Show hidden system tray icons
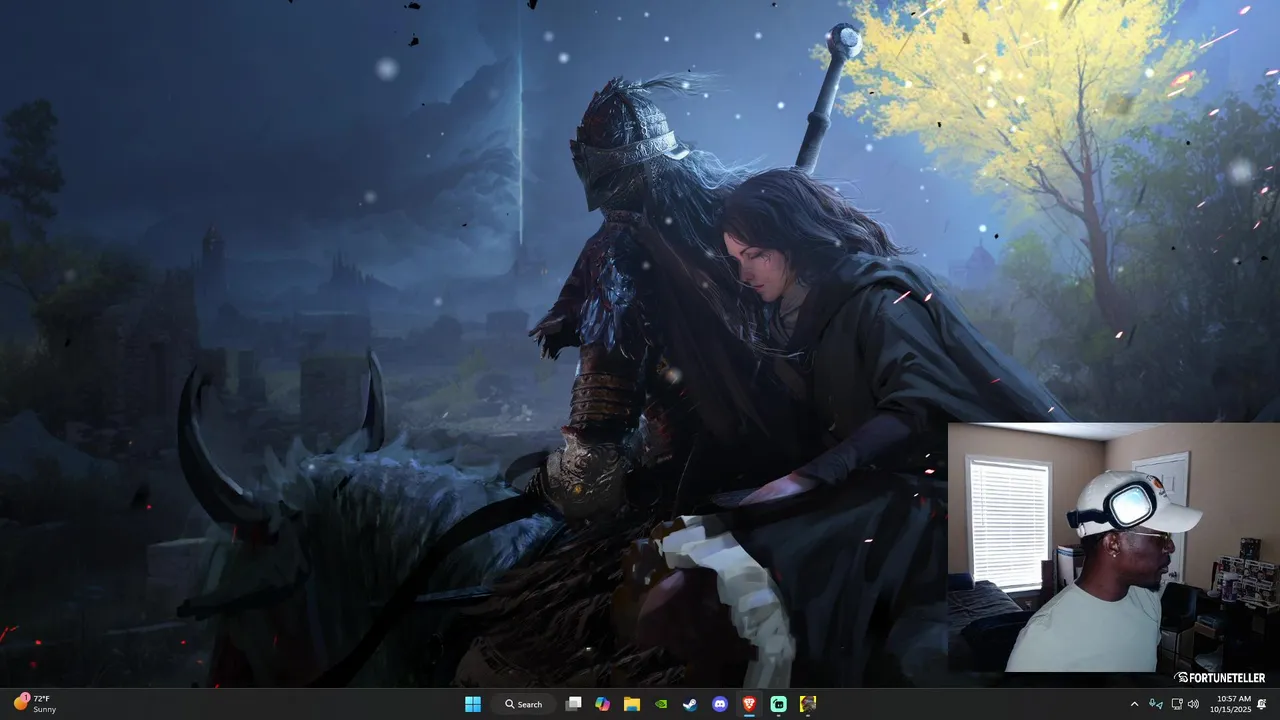 [1134, 704]
